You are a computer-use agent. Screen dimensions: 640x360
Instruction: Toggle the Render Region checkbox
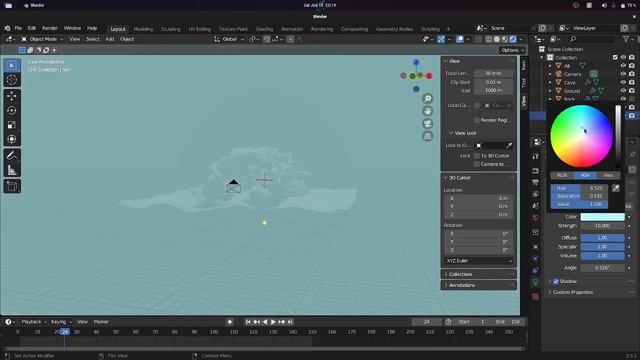(477, 120)
